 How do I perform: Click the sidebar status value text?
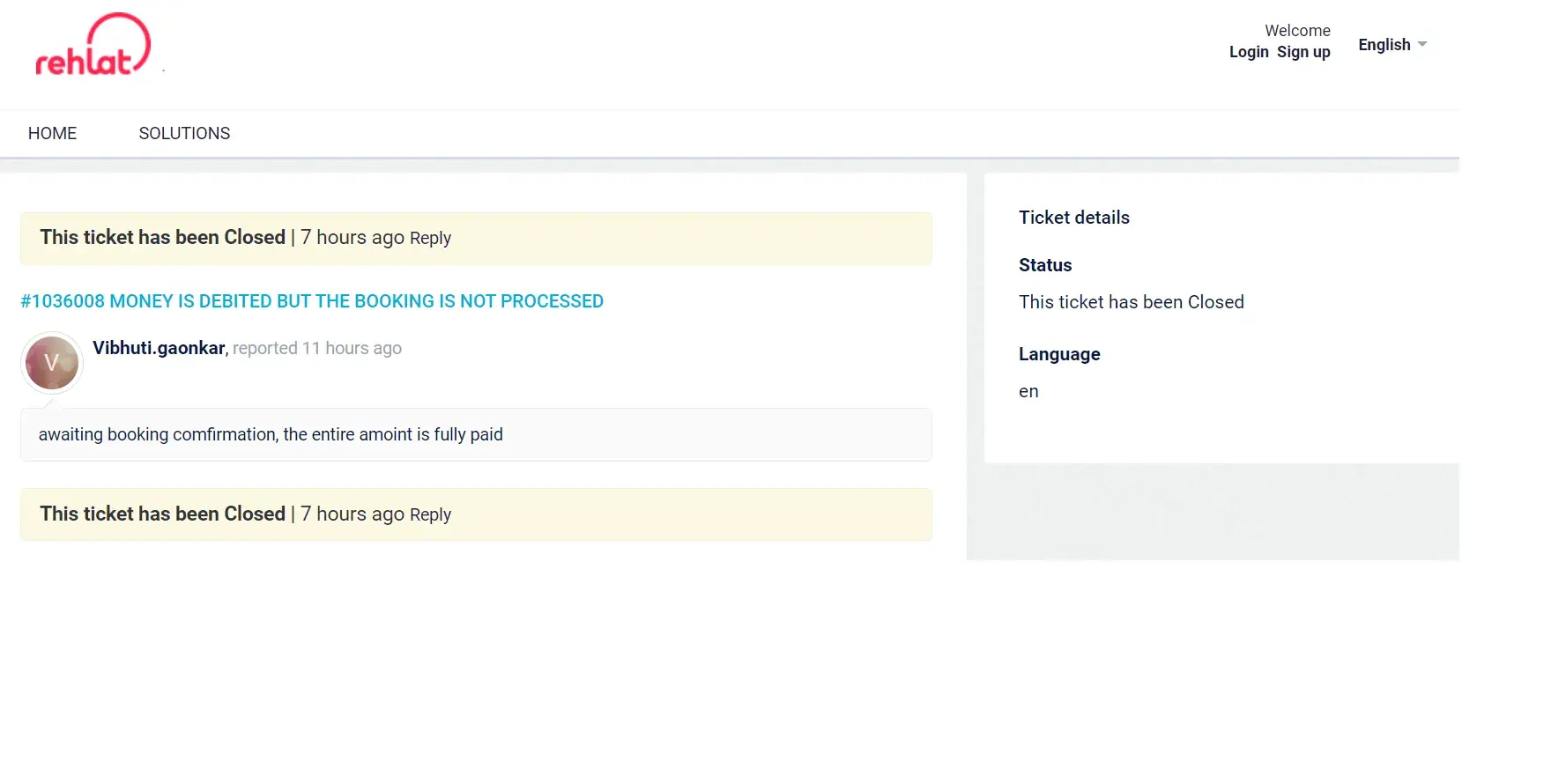[x=1131, y=302]
